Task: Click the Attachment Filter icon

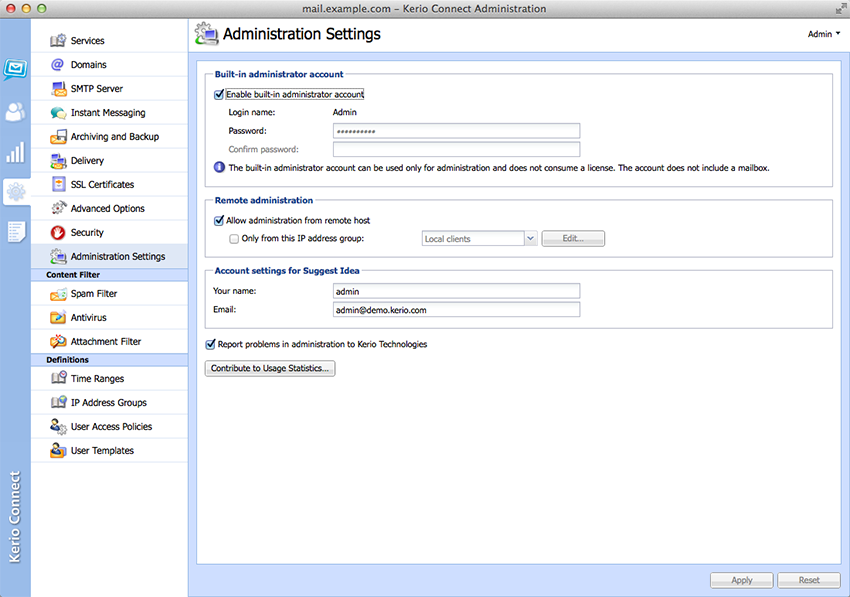Action: 58,342
